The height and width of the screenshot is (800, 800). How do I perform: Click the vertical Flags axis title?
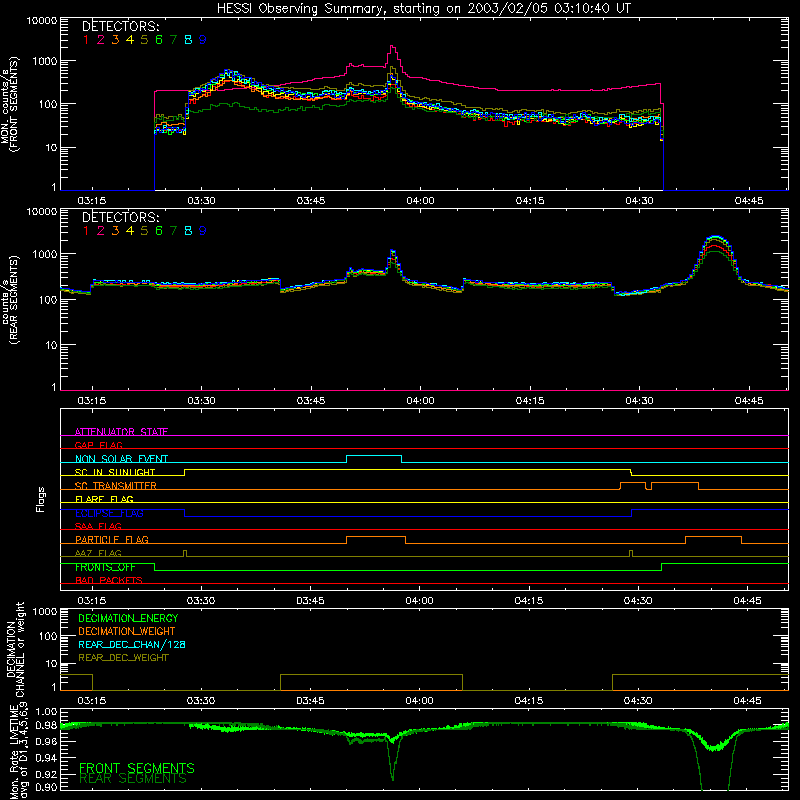tap(41, 499)
